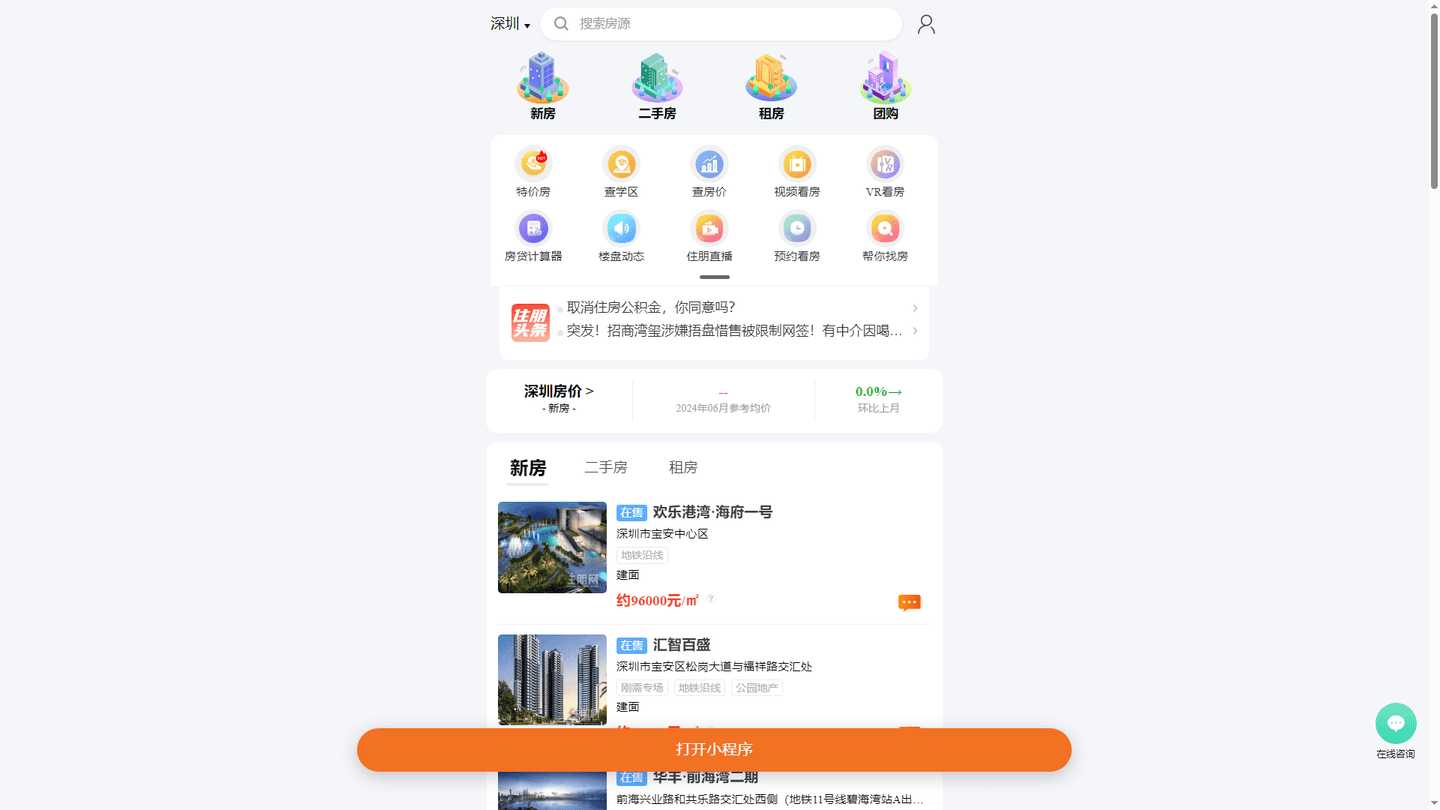Switch to the 二手房 listing tab
The image size is (1440, 810).
(606, 468)
